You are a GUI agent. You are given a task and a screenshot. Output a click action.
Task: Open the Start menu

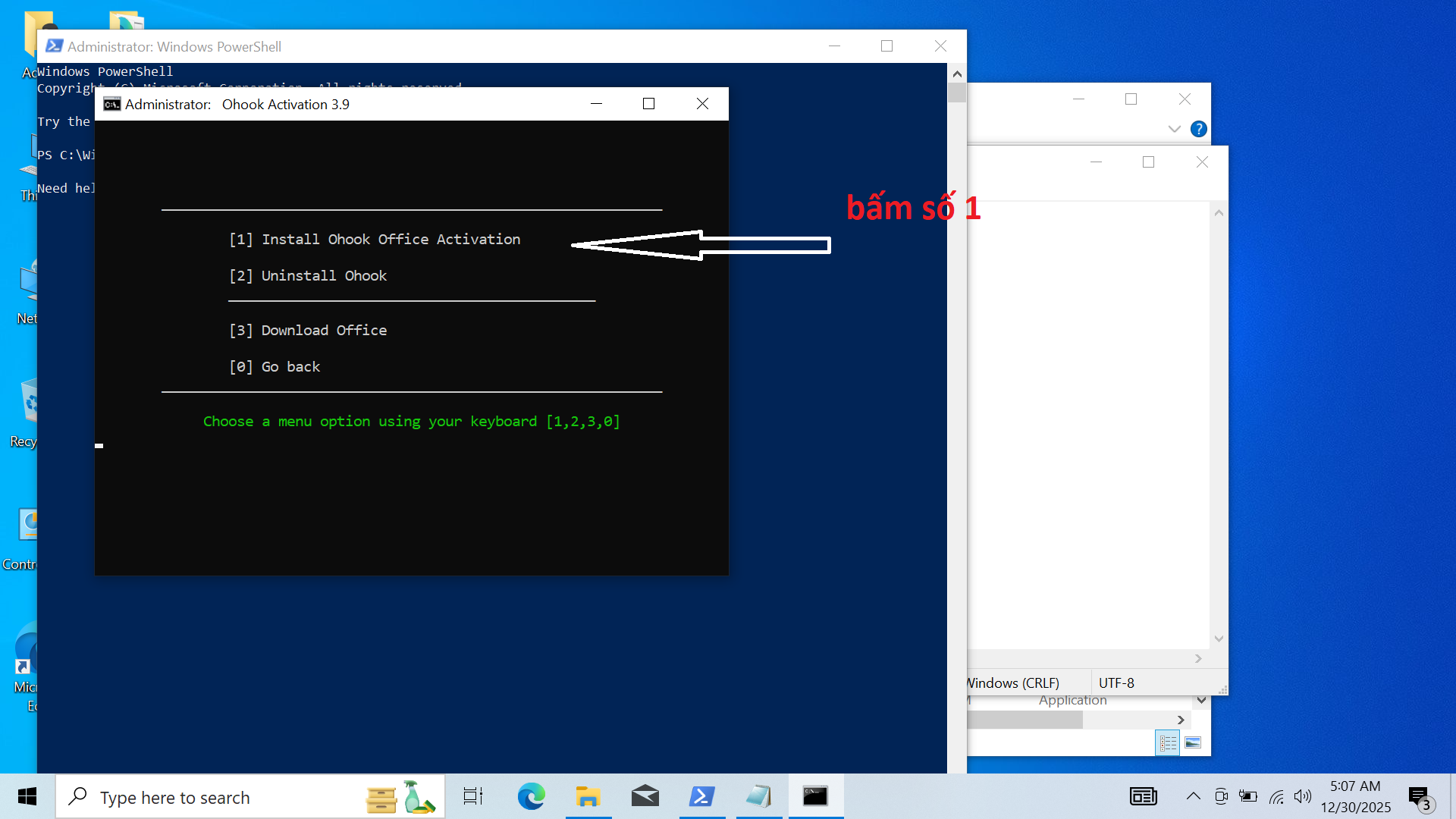click(27, 796)
